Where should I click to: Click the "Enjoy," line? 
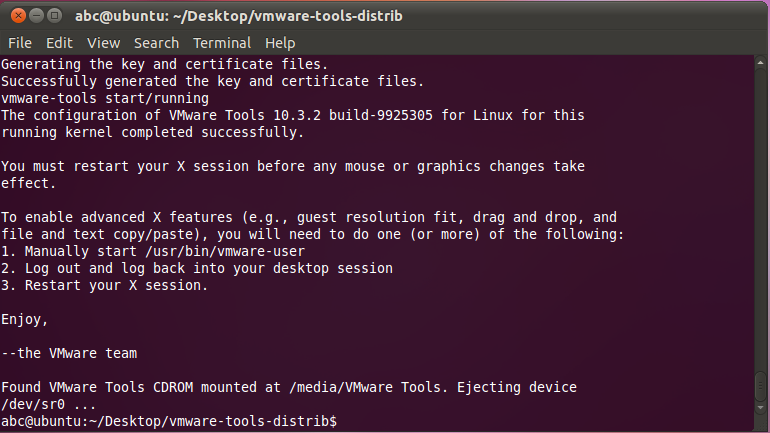tap(25, 319)
